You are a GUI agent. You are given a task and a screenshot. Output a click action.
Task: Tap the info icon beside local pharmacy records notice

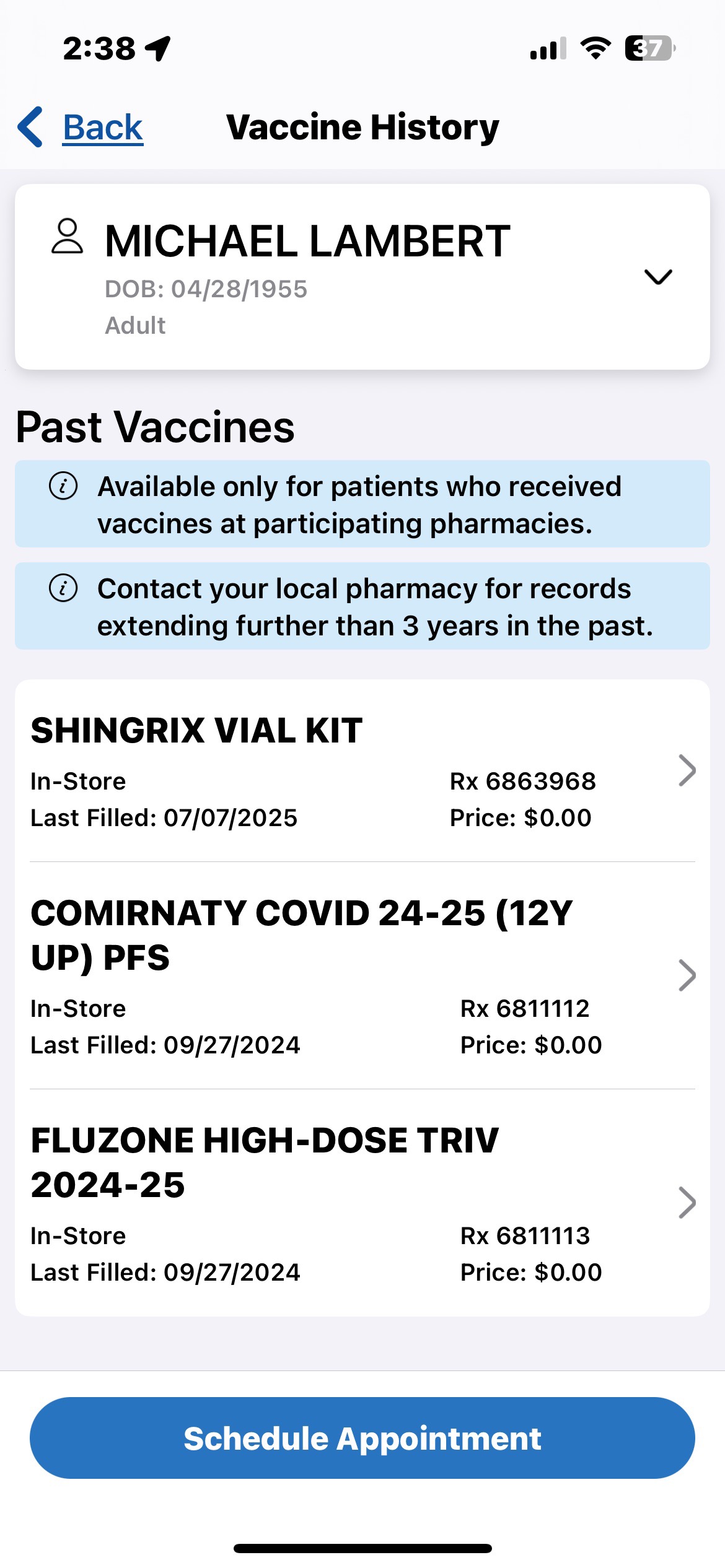click(x=63, y=588)
